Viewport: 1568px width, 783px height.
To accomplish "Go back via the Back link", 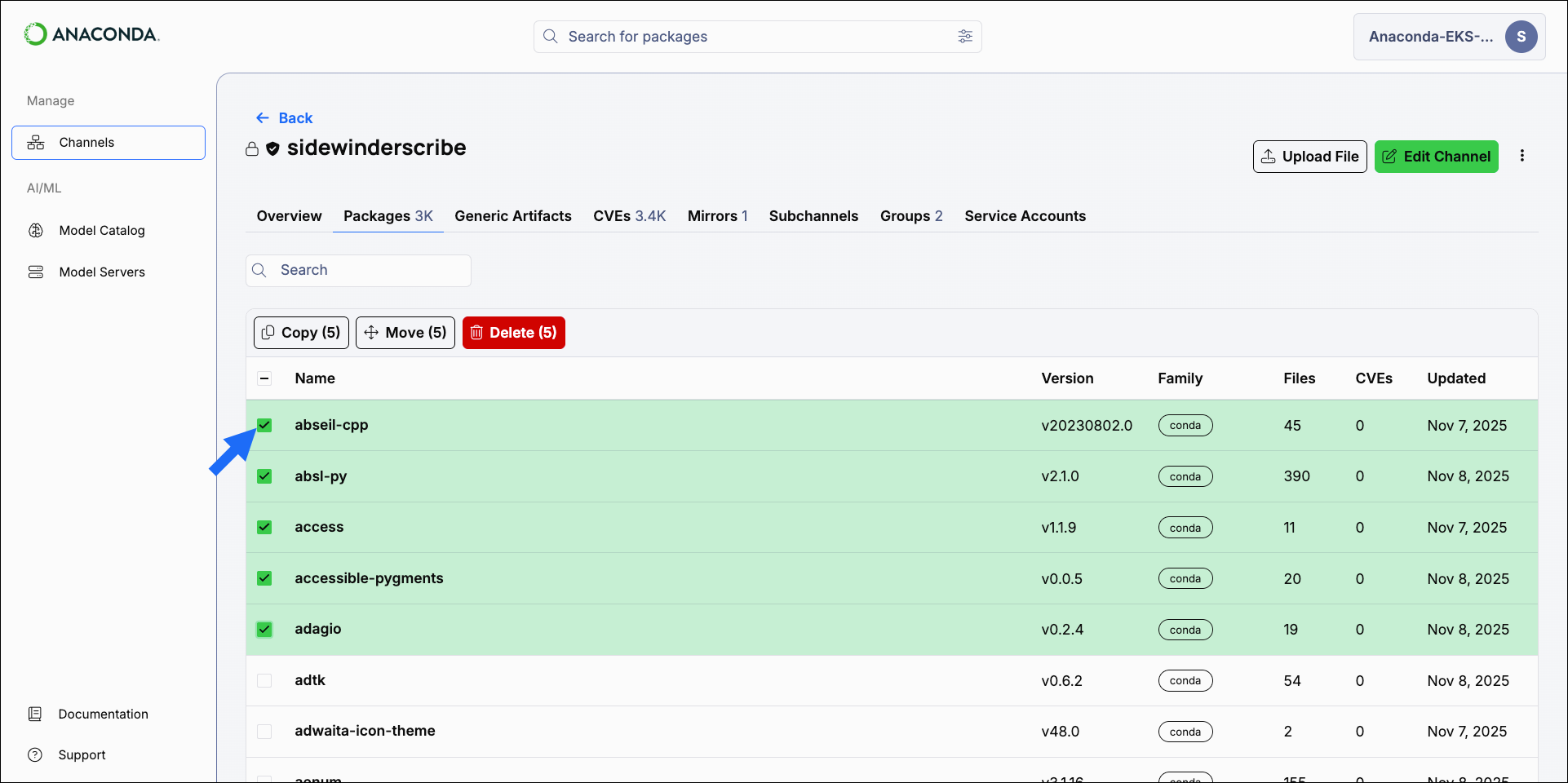I will point(284,118).
